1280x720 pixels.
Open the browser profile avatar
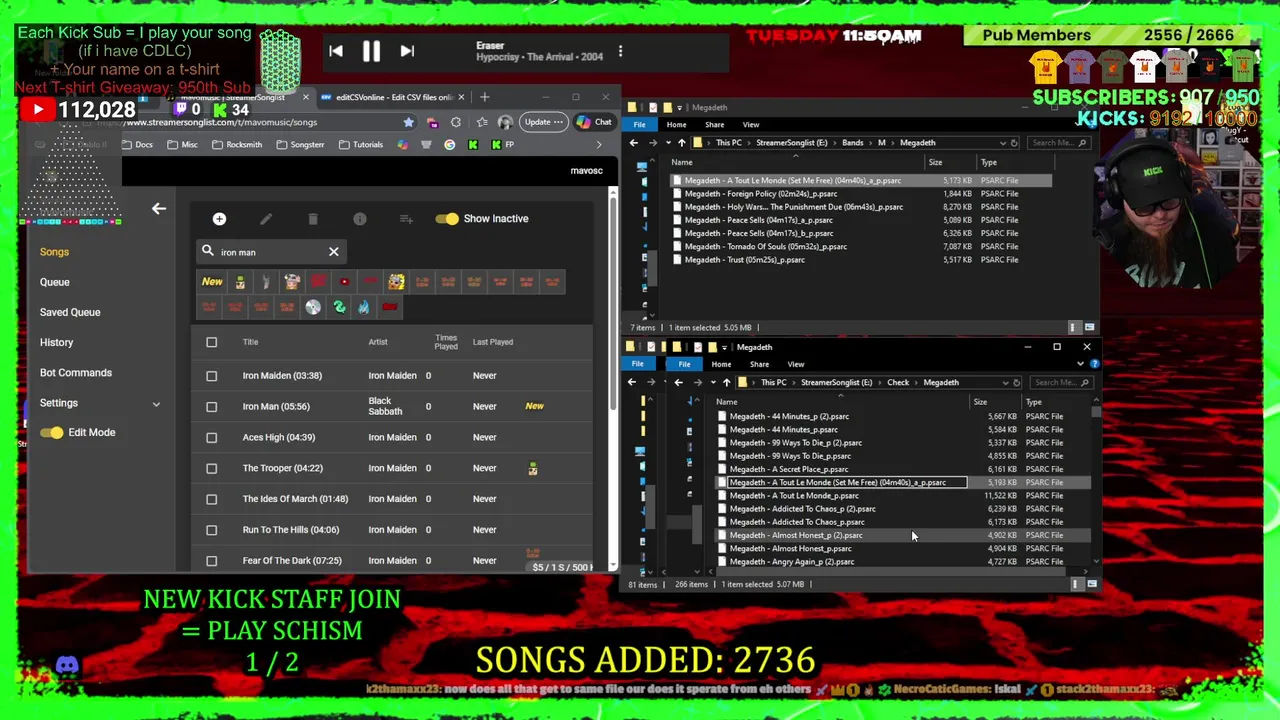pyautogui.click(x=505, y=122)
